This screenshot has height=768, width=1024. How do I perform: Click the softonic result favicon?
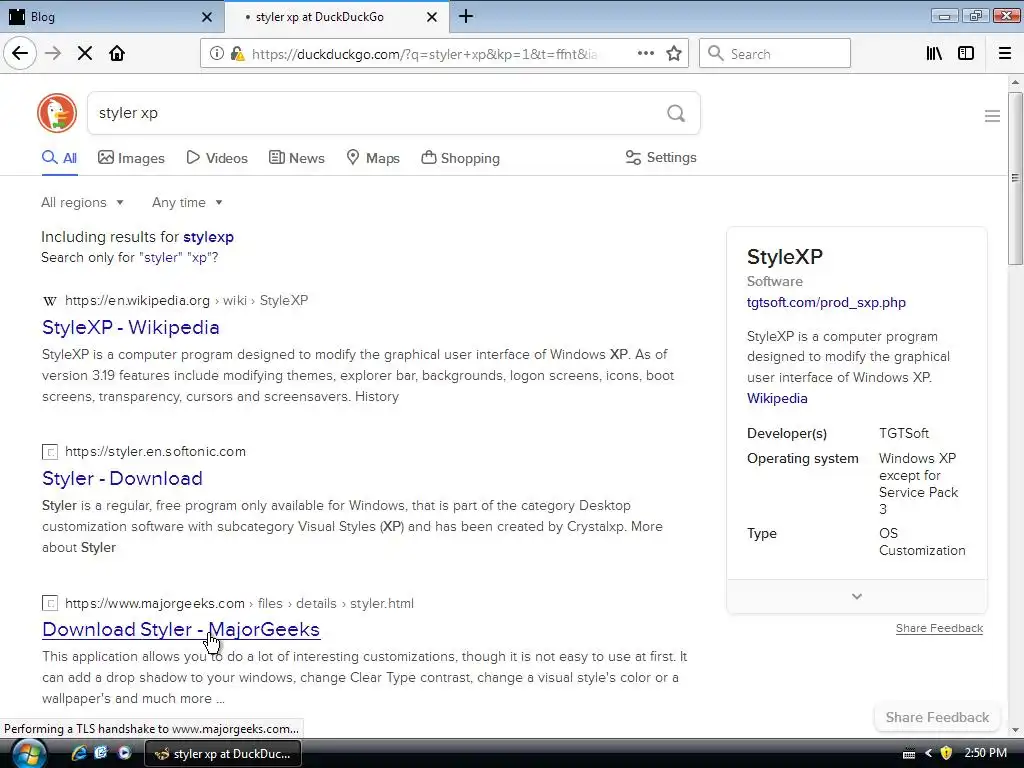tap(50, 452)
